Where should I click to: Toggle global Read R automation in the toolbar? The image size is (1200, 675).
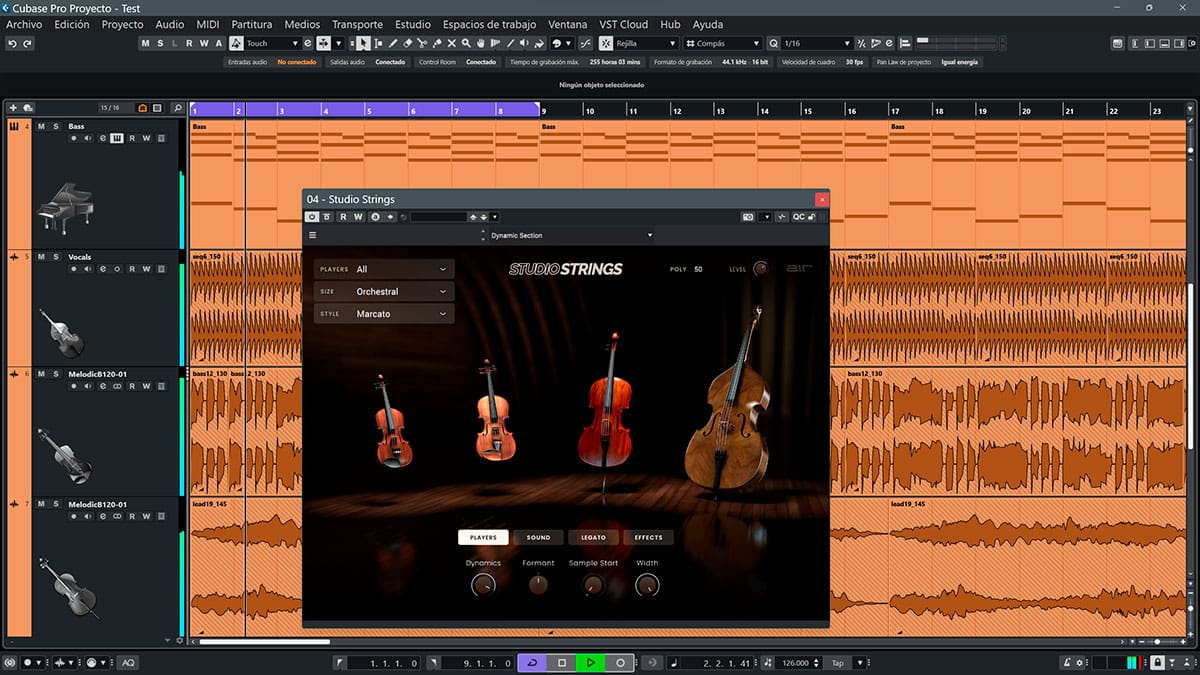(189, 43)
